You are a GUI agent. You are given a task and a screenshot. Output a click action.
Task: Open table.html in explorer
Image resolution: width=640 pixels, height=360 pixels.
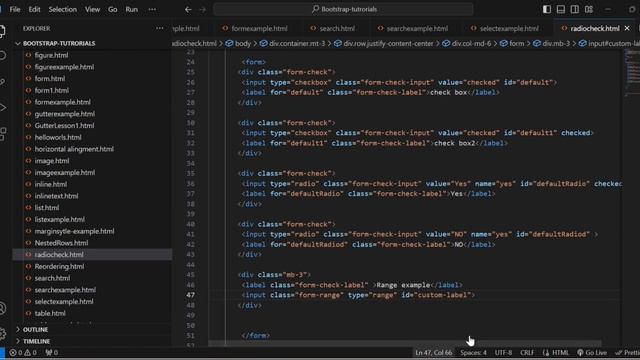coord(92,313)
